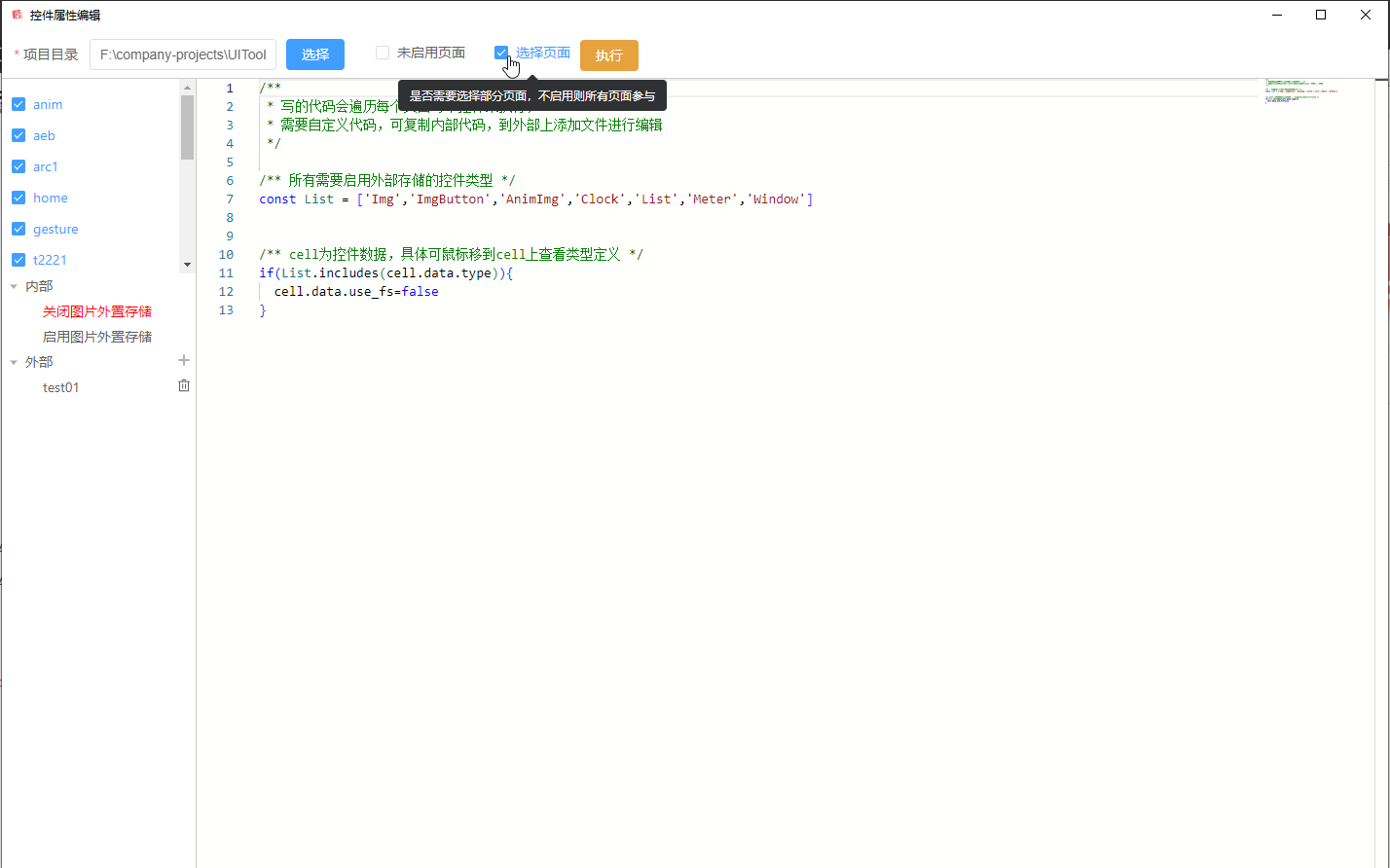Click the 需要自定义代码 comment line
The height and width of the screenshot is (868, 1390).
[x=464, y=125]
